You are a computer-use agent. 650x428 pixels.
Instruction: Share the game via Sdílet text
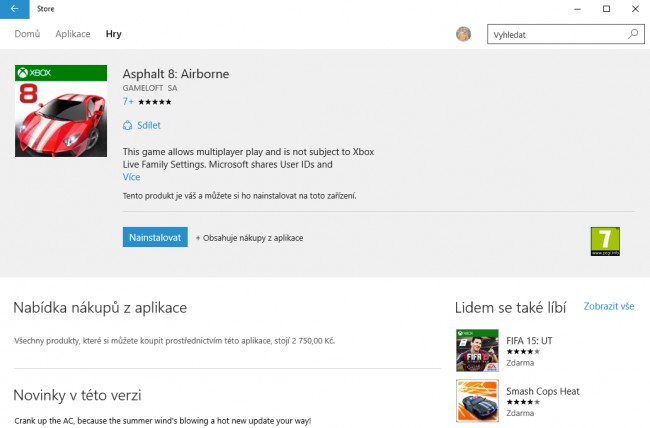point(149,125)
